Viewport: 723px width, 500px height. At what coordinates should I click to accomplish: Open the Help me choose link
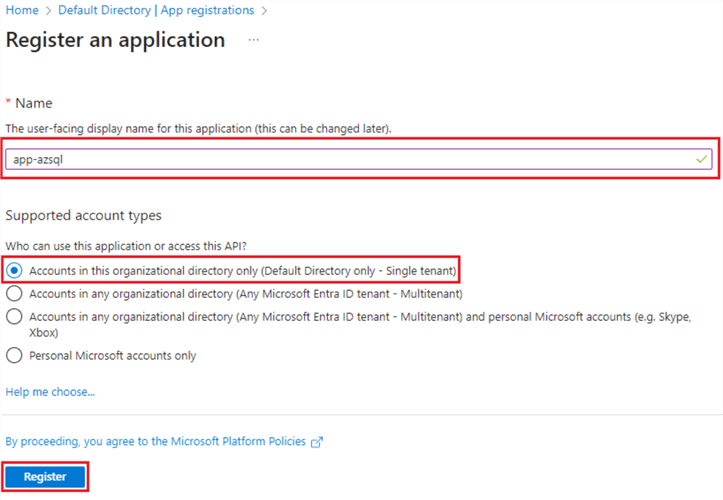coord(50,392)
